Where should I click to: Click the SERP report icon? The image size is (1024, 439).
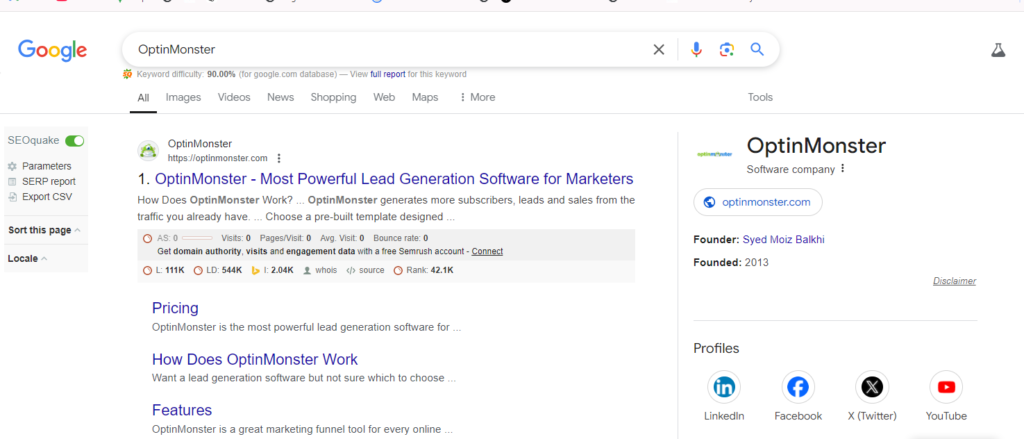[x=12, y=182]
